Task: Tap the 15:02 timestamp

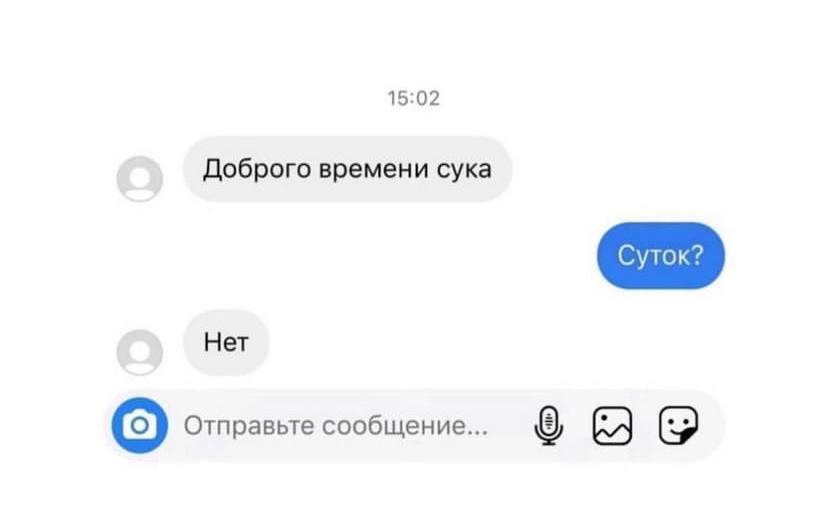Action: [x=413, y=98]
